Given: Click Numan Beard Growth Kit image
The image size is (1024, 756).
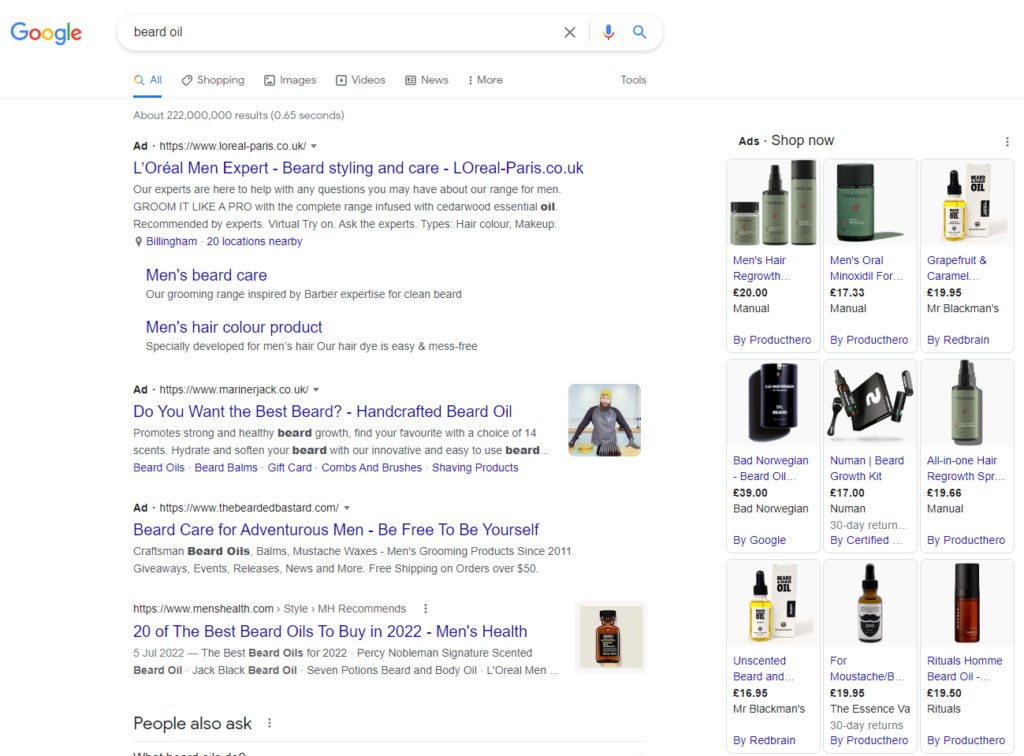Looking at the screenshot, I should click(870, 403).
